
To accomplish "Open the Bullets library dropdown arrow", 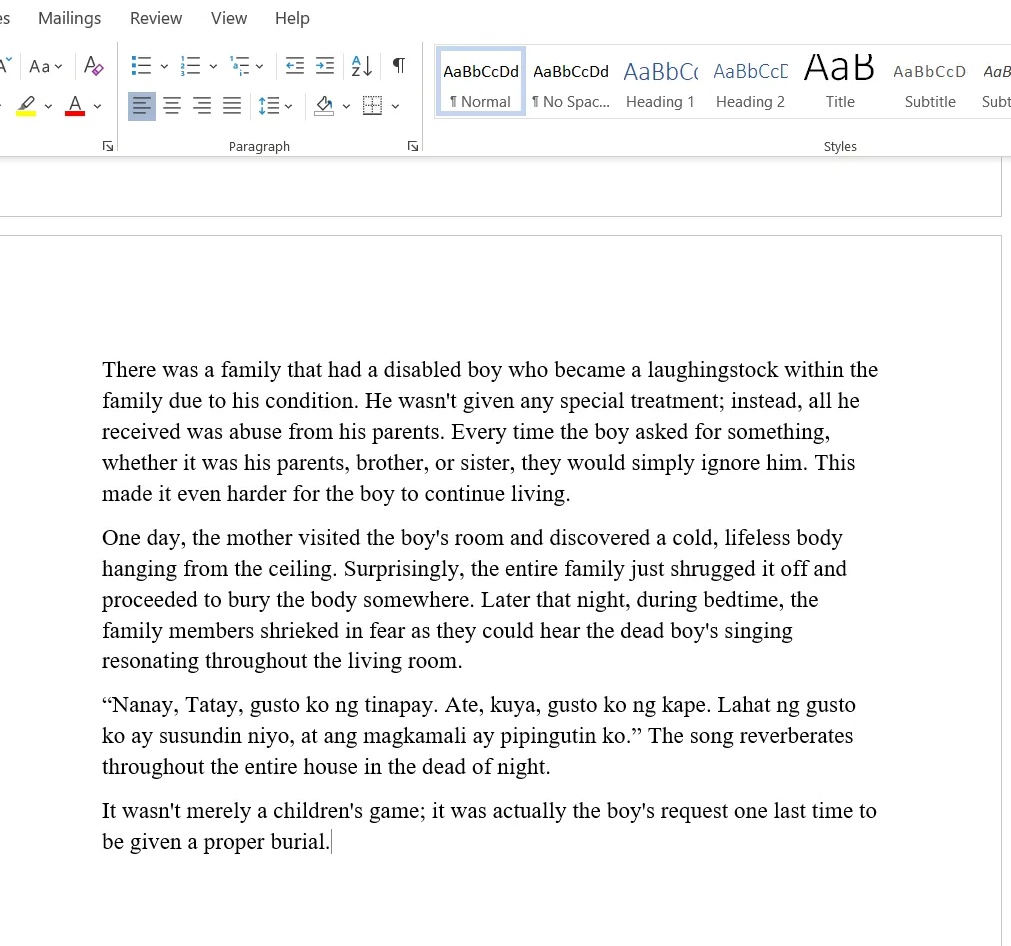I will (x=164, y=66).
